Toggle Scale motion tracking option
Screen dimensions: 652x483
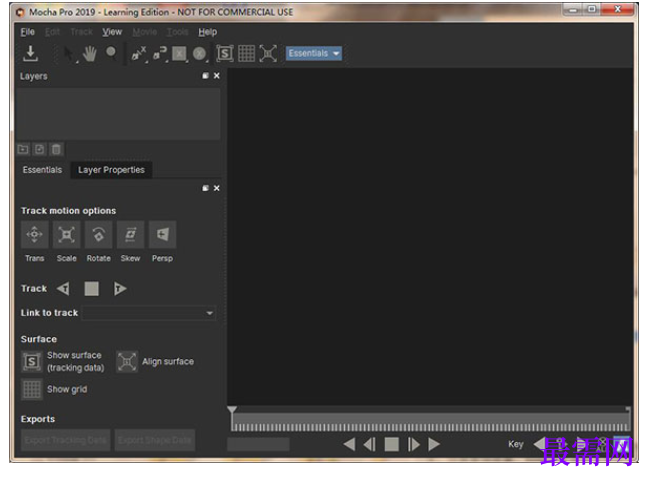coord(67,234)
